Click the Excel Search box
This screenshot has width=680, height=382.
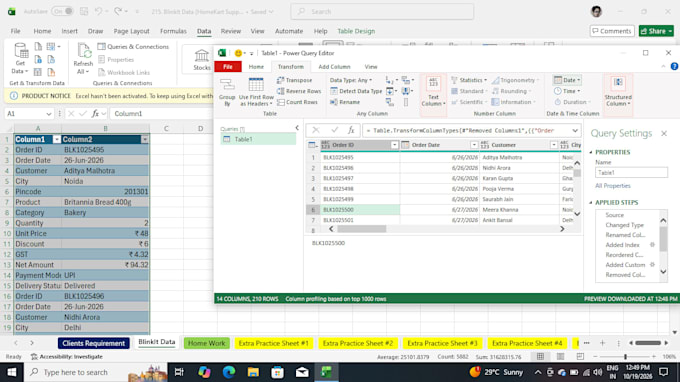coord(382,12)
